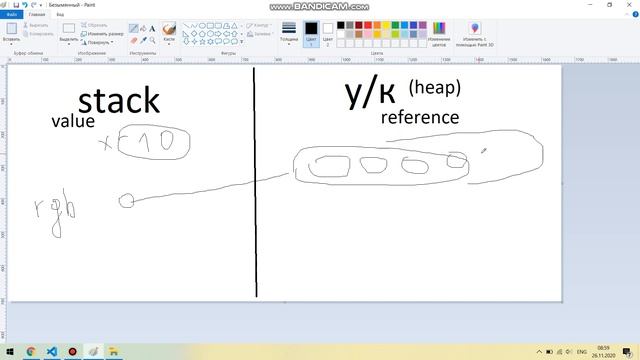Viewport: 640px width, 360px height.
Task: Open the Paste (Вставить) dropdown arrow
Action: tap(11, 44)
